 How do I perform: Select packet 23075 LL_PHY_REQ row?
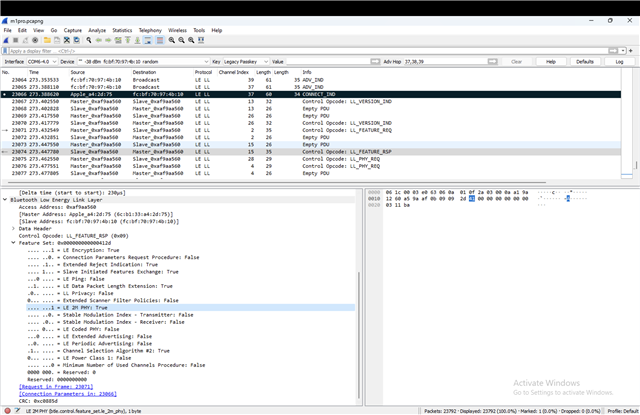point(311,159)
